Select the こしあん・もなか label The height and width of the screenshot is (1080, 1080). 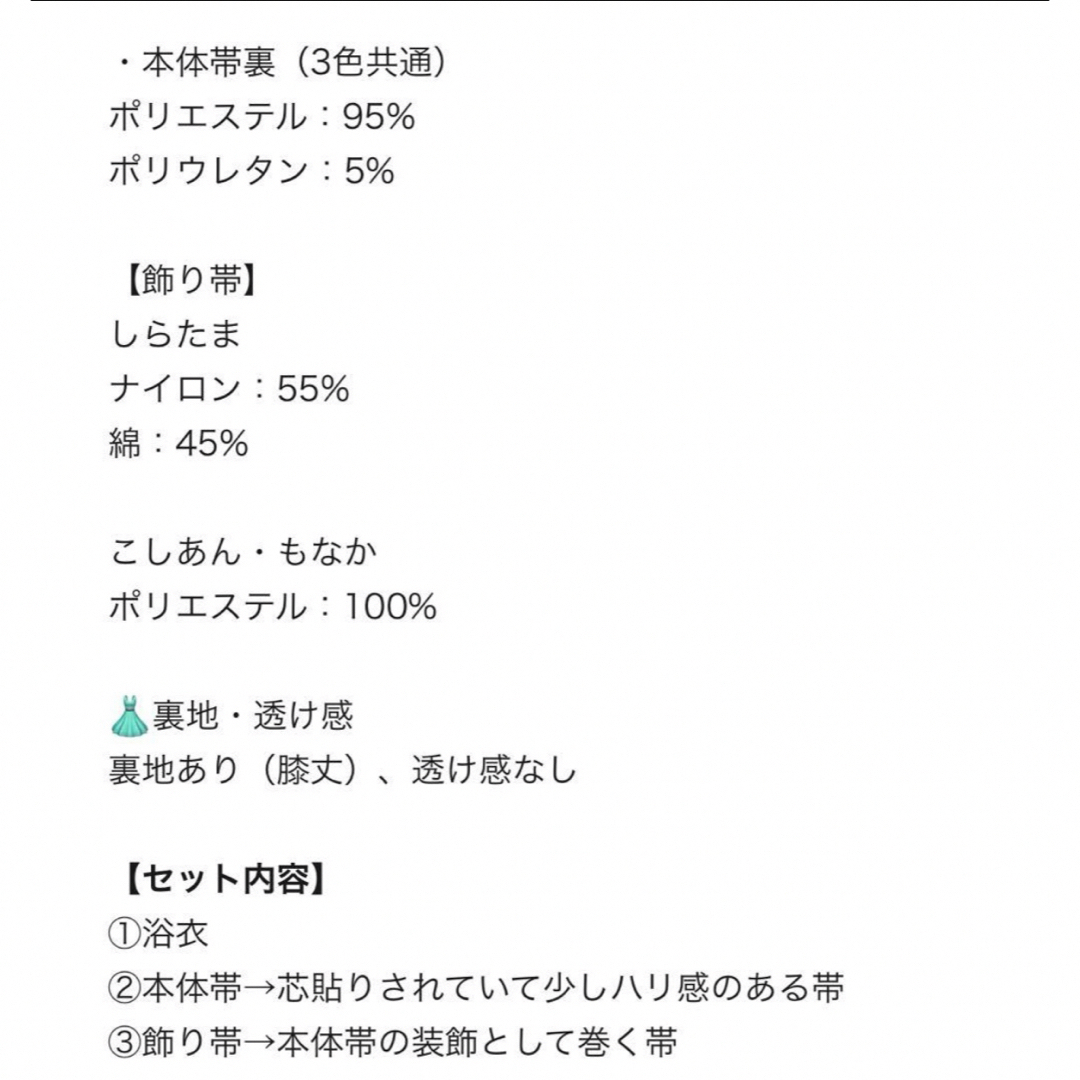[244, 552]
